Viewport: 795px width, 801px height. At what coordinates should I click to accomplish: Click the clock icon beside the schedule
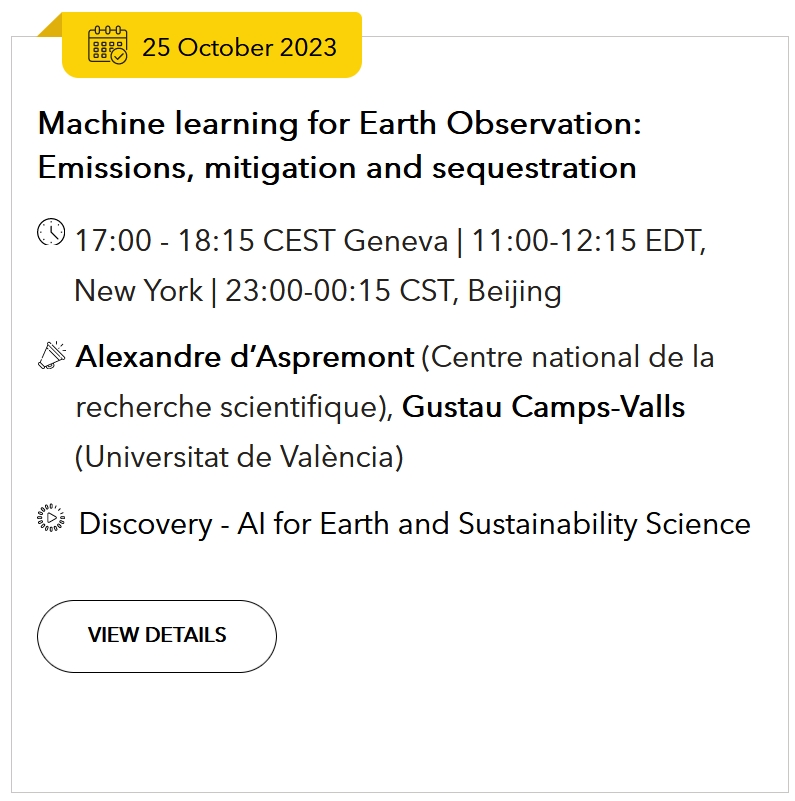click(x=51, y=232)
